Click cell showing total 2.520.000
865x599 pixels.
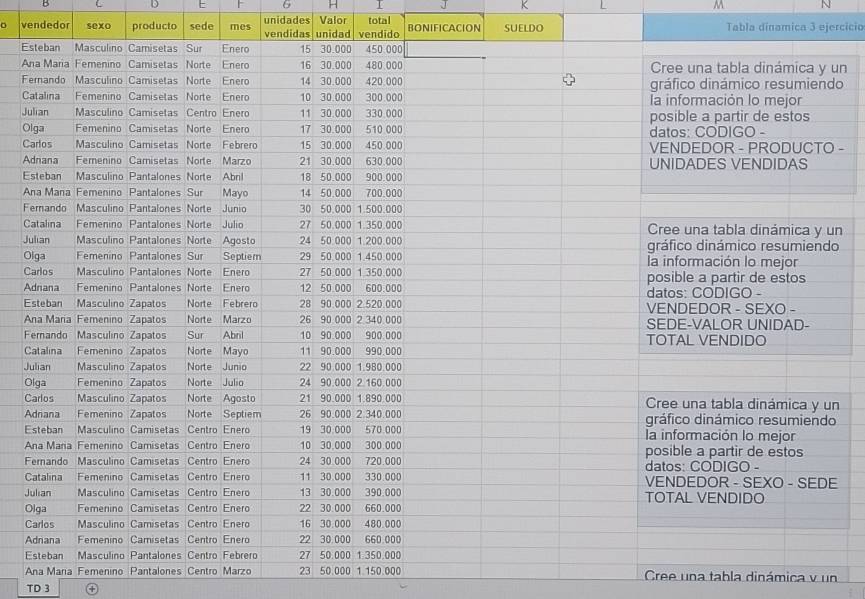point(379,304)
